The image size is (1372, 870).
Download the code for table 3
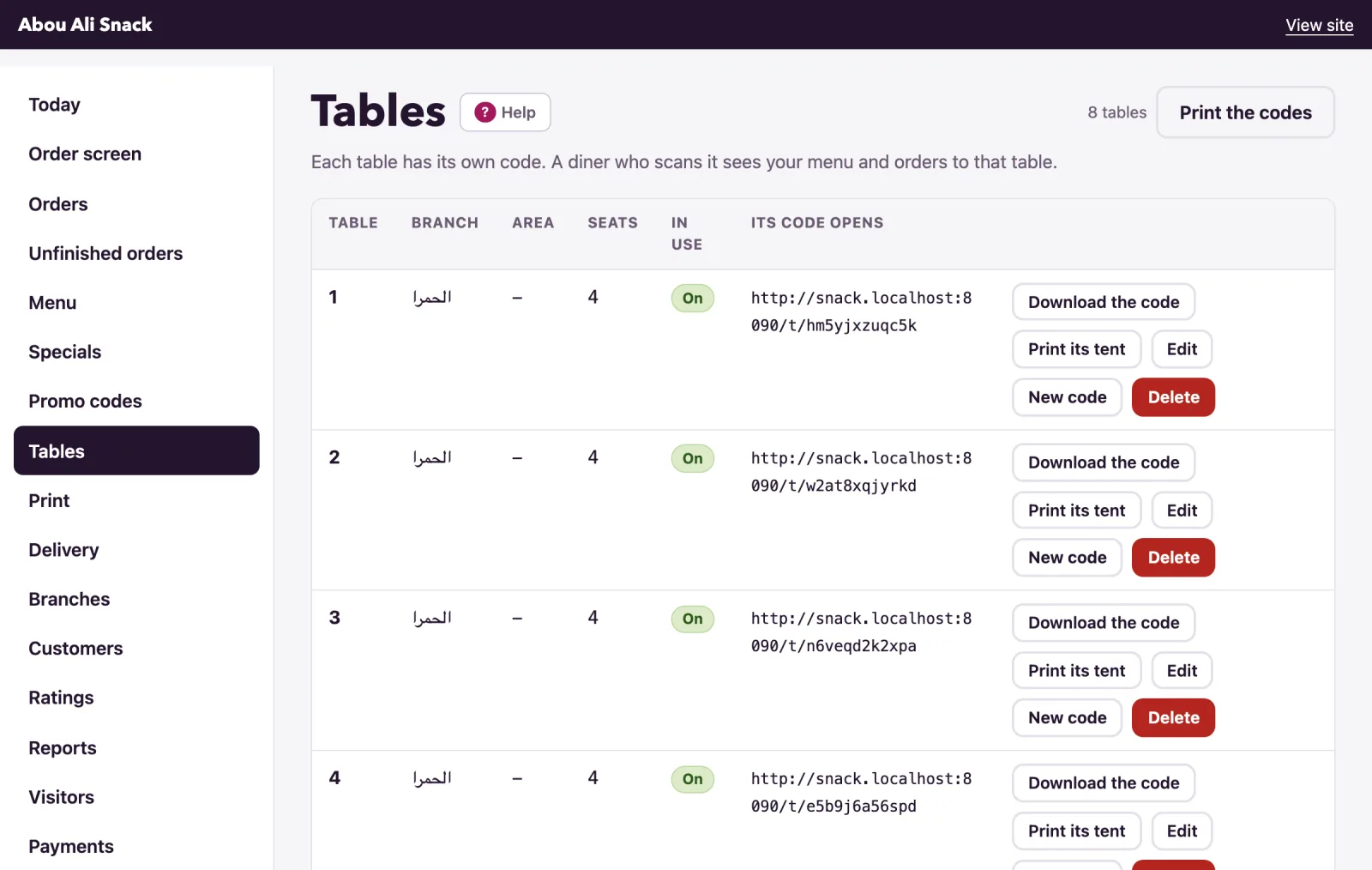point(1104,623)
